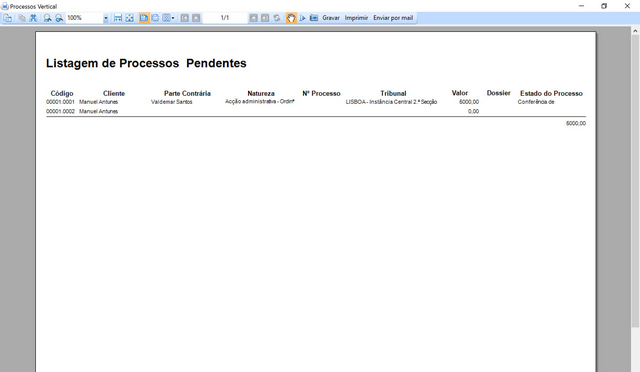
Task: Click Enviar por mail
Action: point(393,18)
